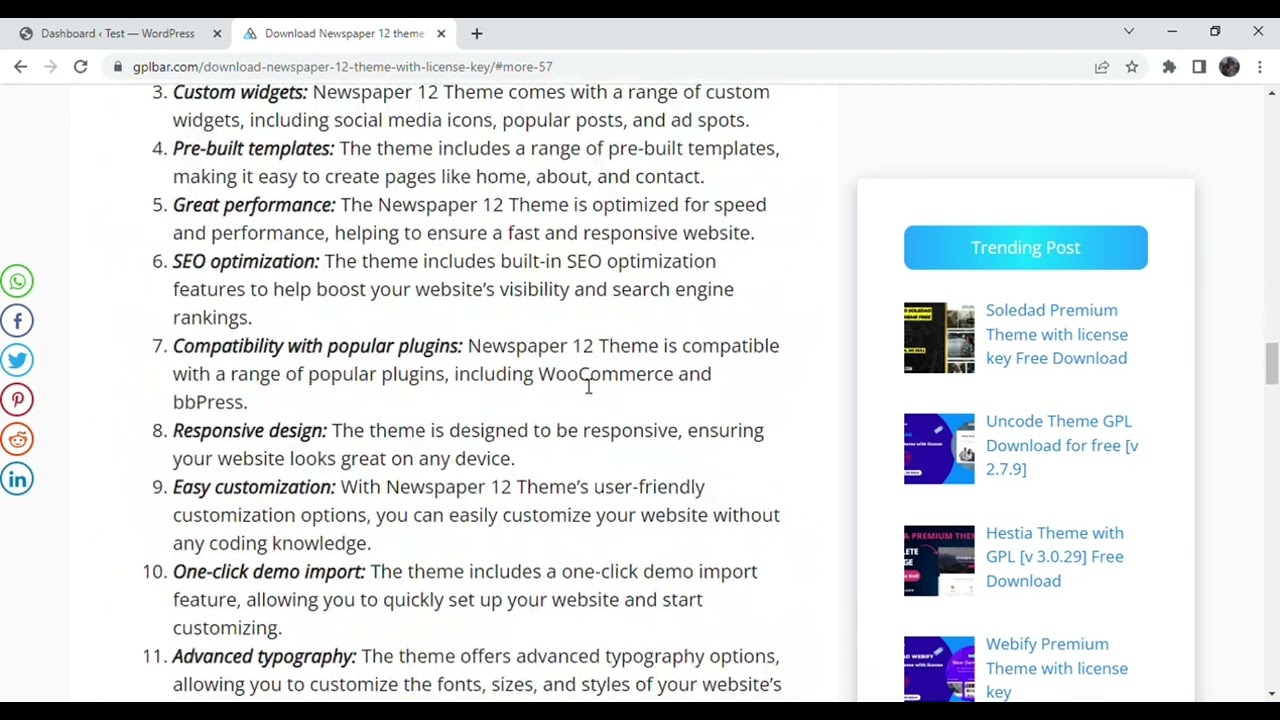Screen dimensions: 1280x720
Task: Click the 'Pre-built templates:' heading text
Action: (x=253, y=148)
